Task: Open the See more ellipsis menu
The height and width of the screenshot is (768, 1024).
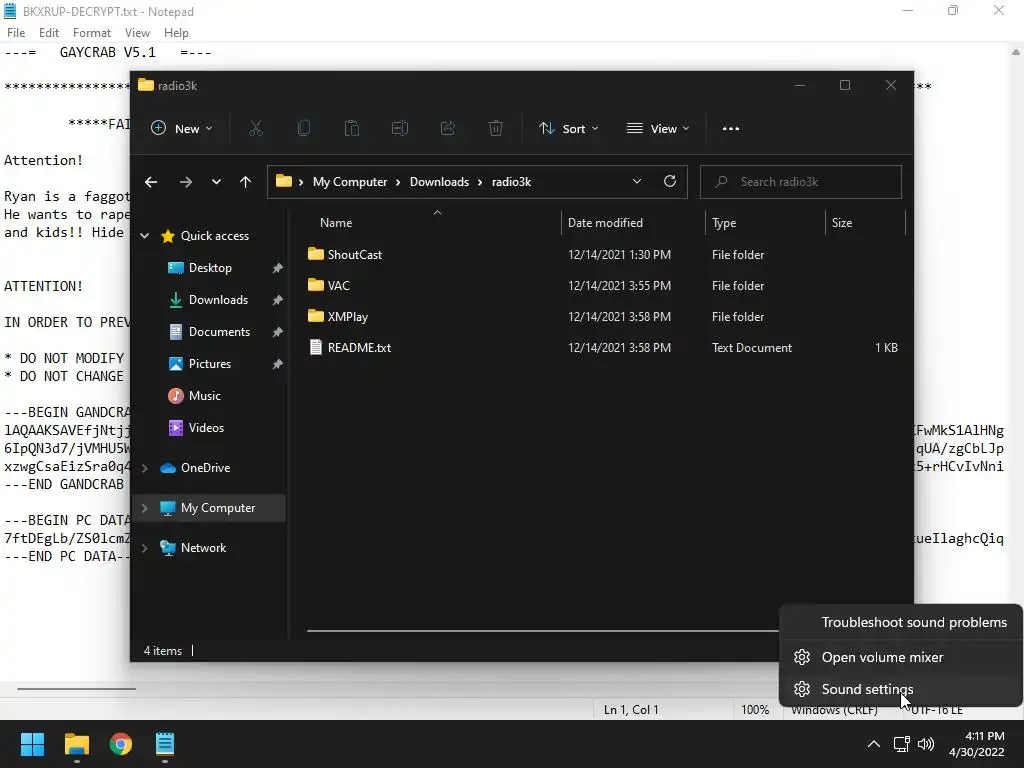Action: click(x=731, y=129)
